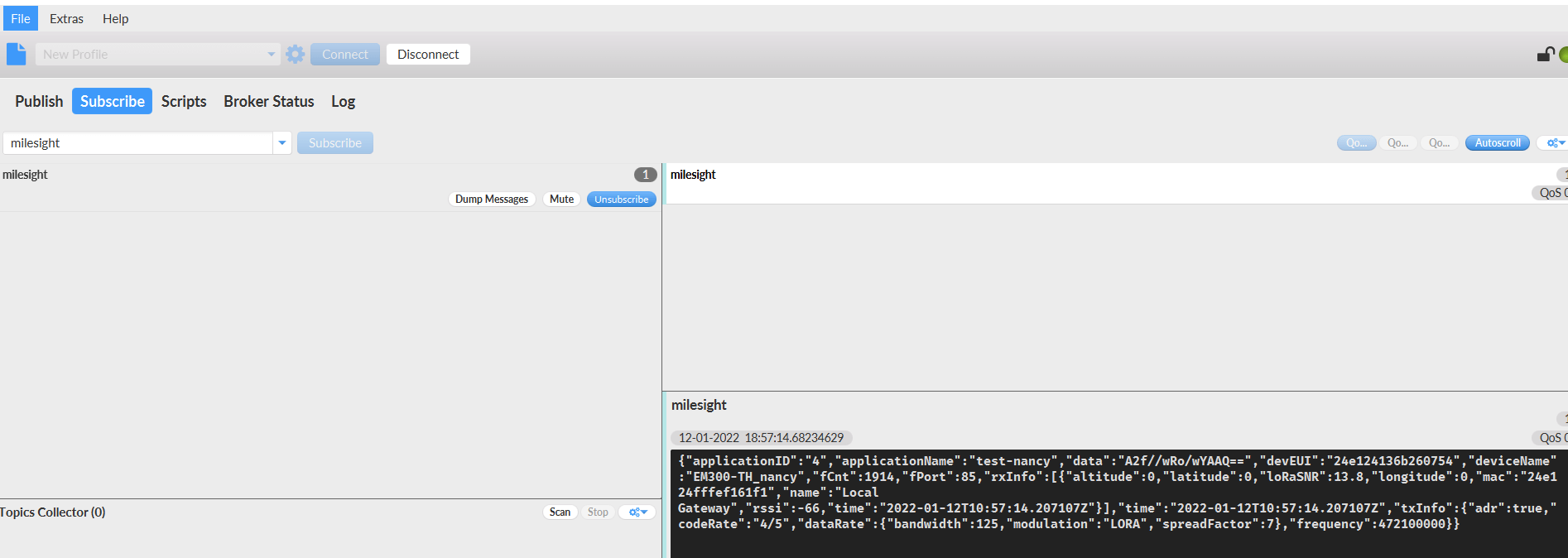Viewport: 1568px width, 558px height.
Task: Switch to the Publish tab
Action: pos(39,101)
